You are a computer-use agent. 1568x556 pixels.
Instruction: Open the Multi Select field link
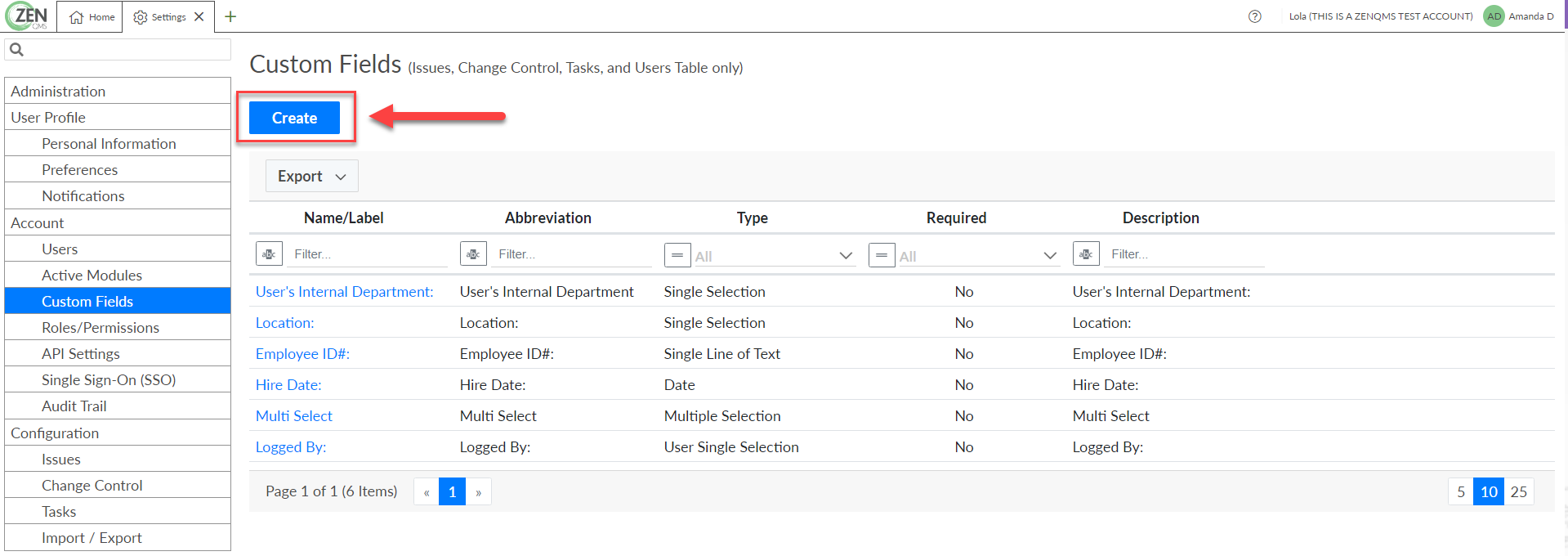294,416
